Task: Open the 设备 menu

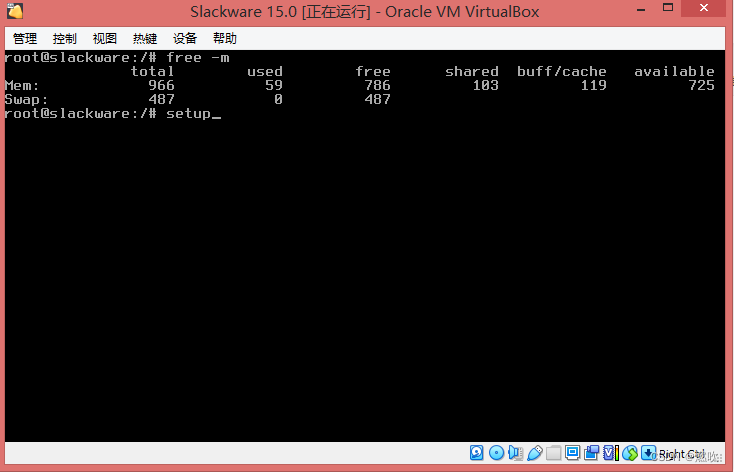Action: click(185, 38)
